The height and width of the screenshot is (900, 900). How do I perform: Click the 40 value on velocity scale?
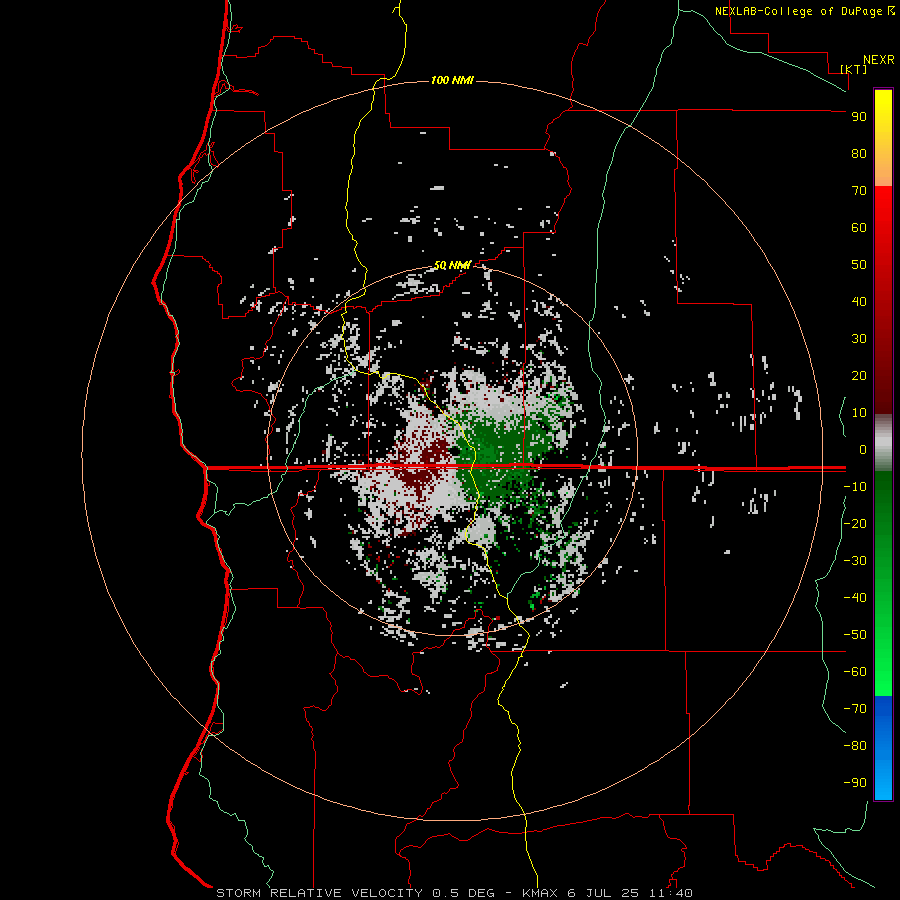[x=859, y=301]
